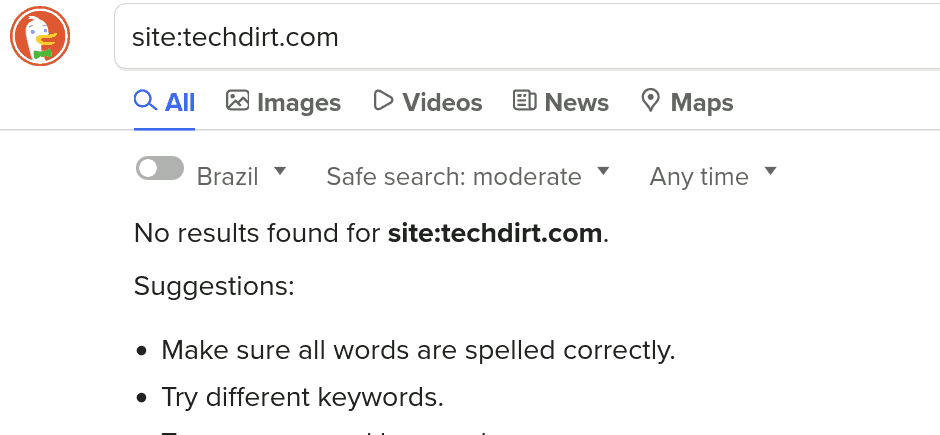940x435 pixels.
Task: Open the Brazil region dropdown
Action: pyautogui.click(x=242, y=177)
